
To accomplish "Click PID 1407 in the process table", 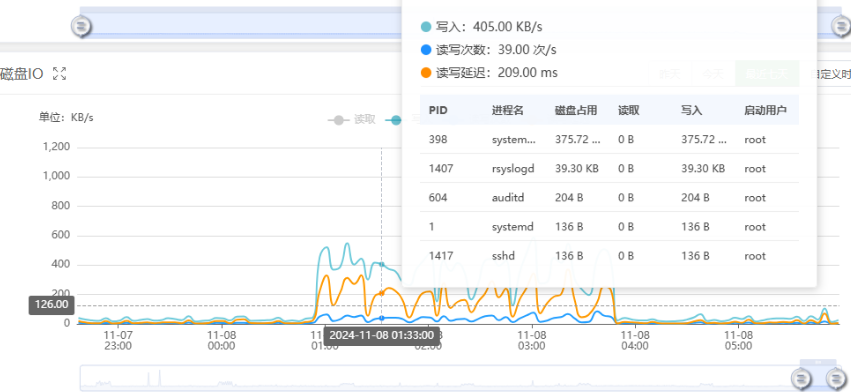I will click(441, 169).
